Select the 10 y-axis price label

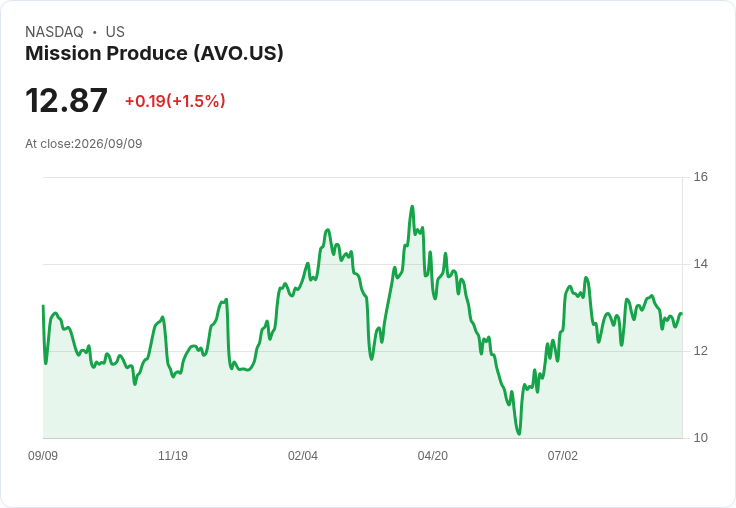(x=701, y=438)
